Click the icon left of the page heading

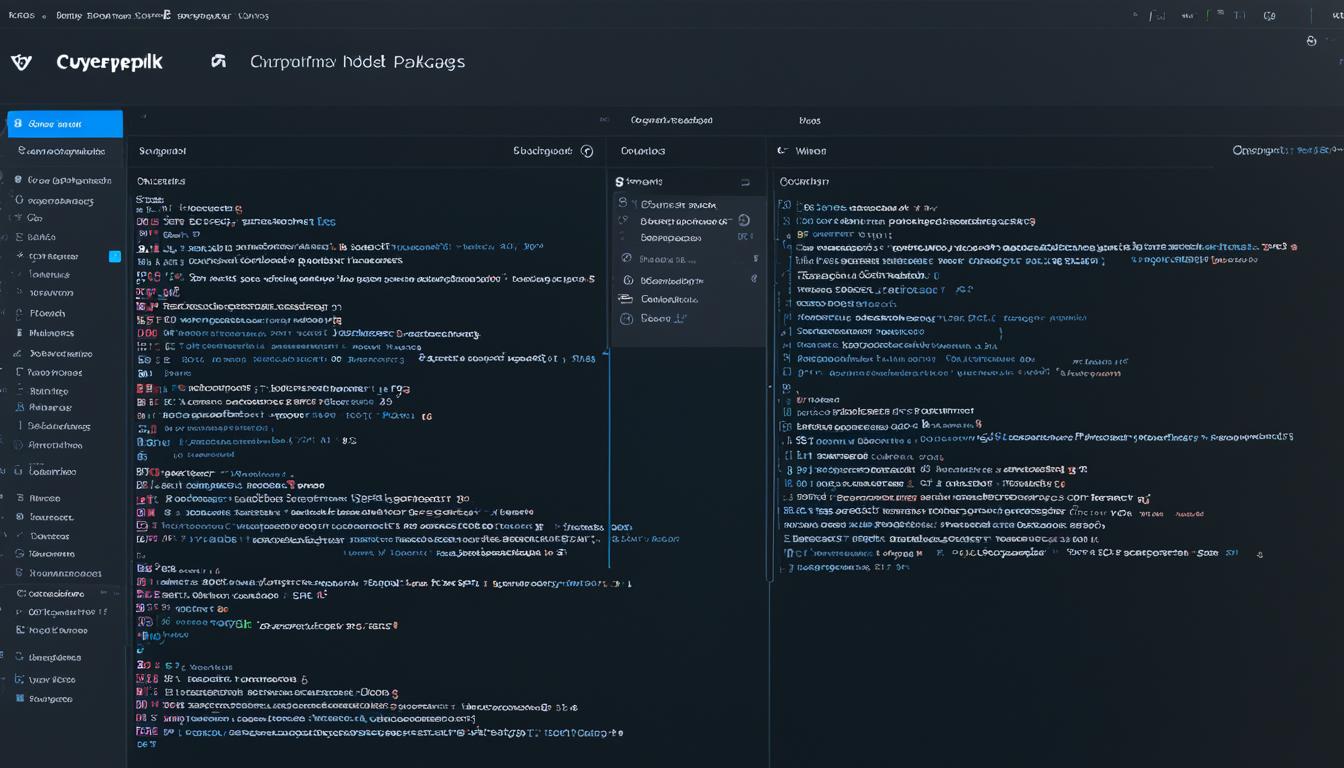[x=219, y=62]
